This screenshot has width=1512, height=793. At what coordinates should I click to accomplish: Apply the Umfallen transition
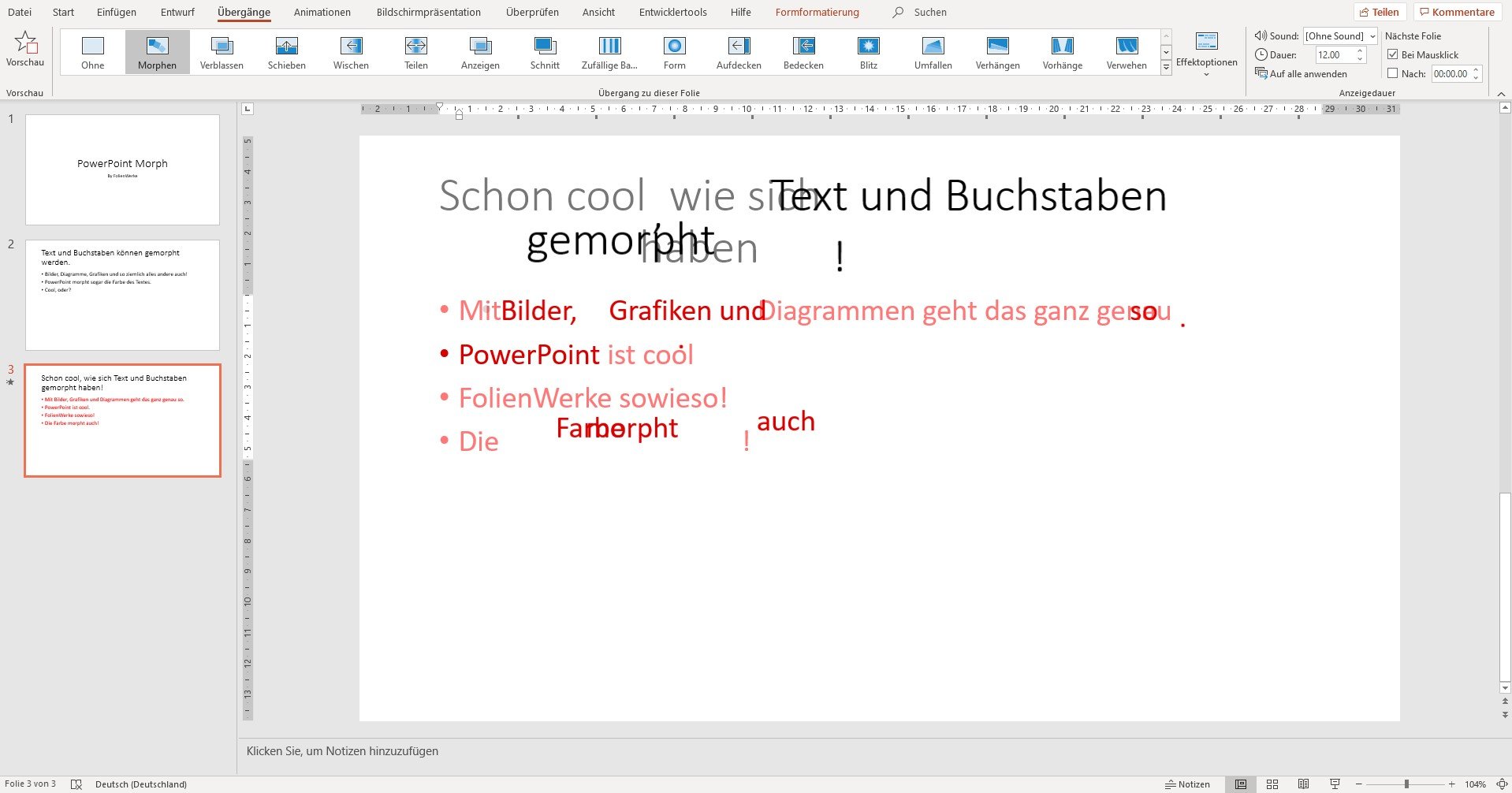pos(933,52)
